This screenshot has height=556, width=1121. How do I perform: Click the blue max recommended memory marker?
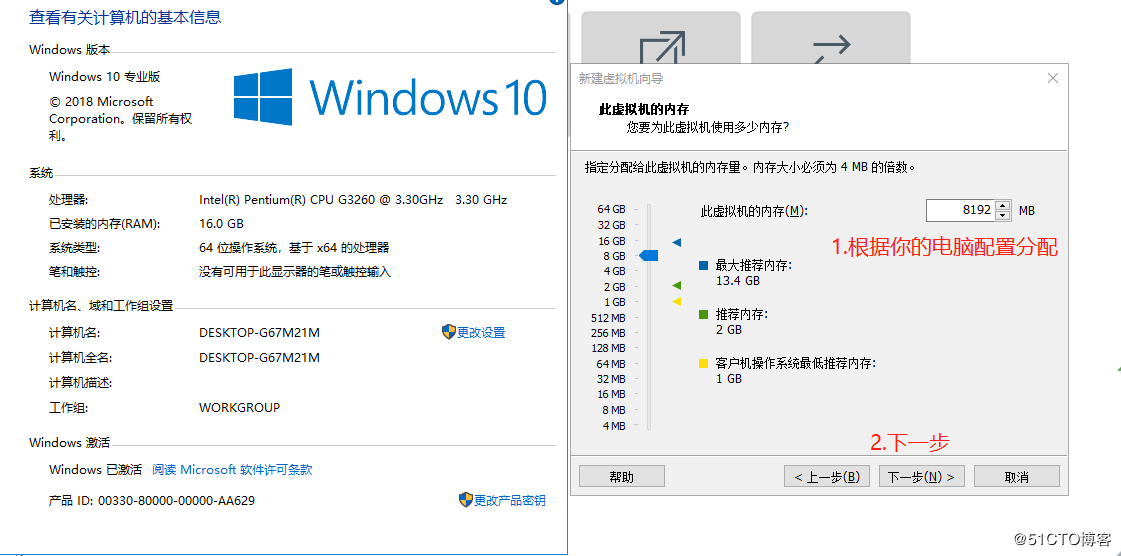677,242
